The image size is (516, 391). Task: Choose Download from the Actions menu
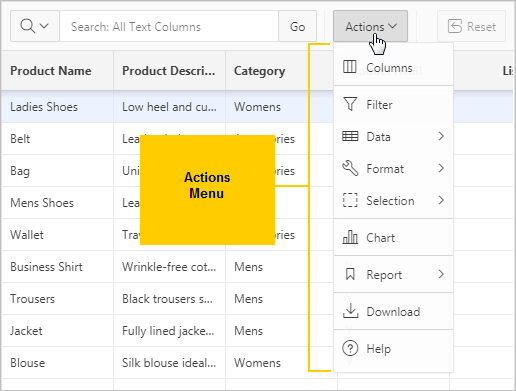pyautogui.click(x=393, y=311)
